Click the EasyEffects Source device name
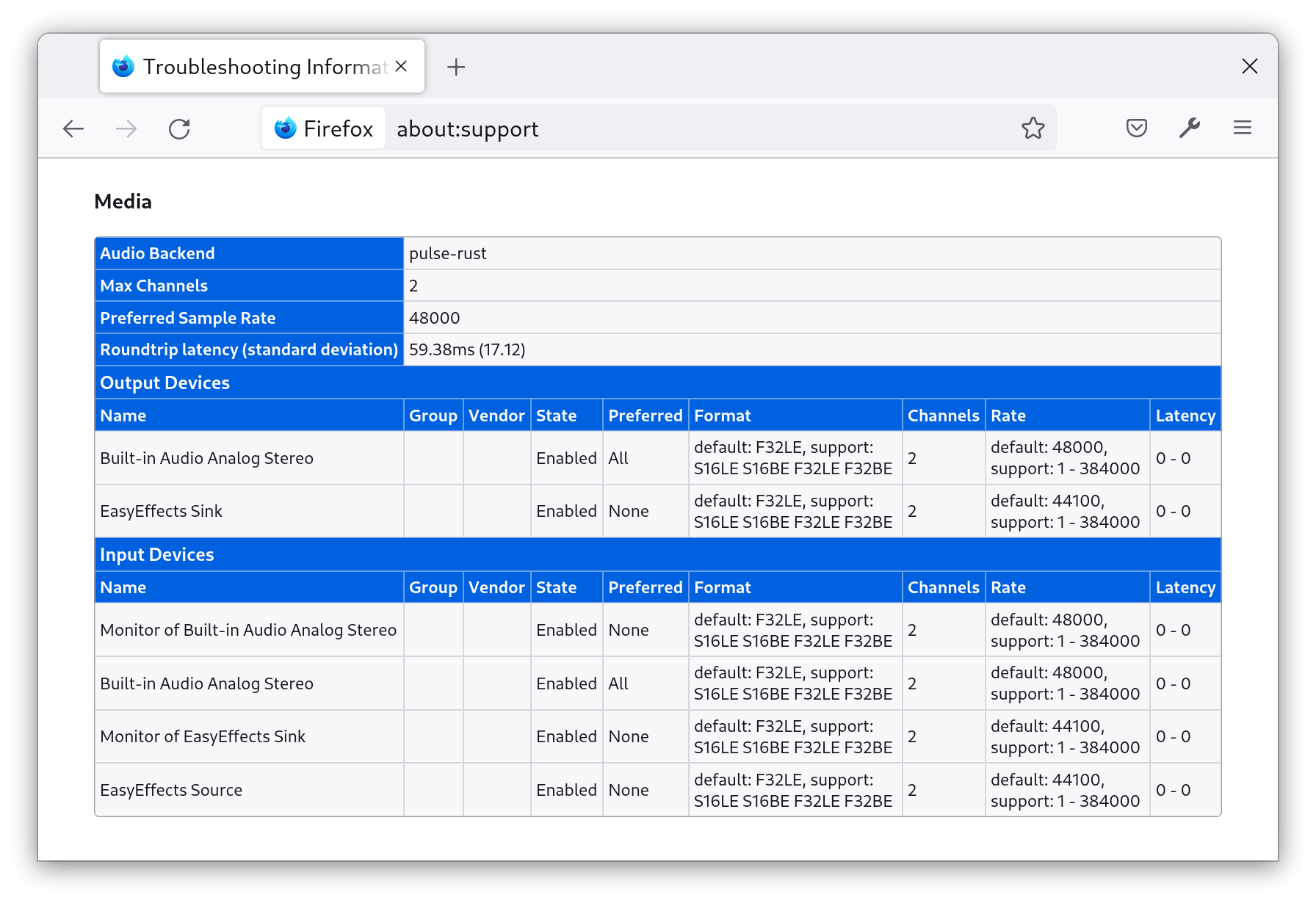 (171, 790)
